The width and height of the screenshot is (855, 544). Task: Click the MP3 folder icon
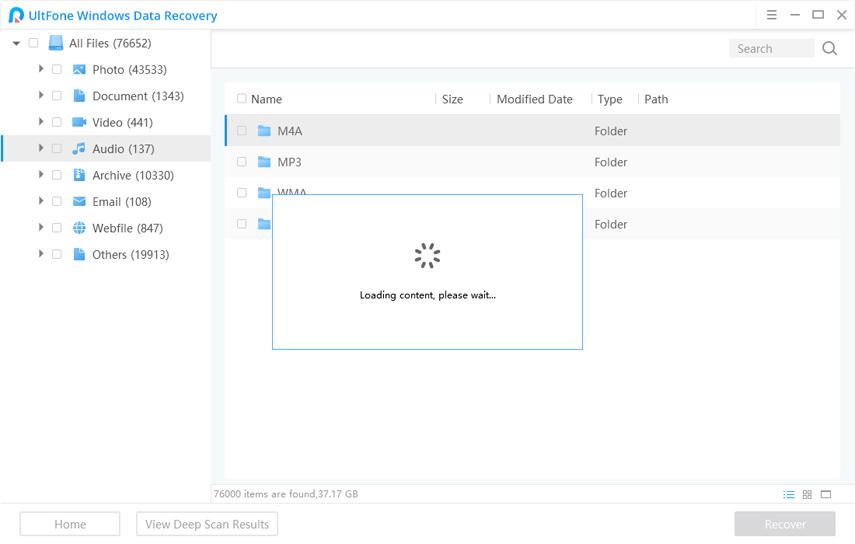(264, 162)
